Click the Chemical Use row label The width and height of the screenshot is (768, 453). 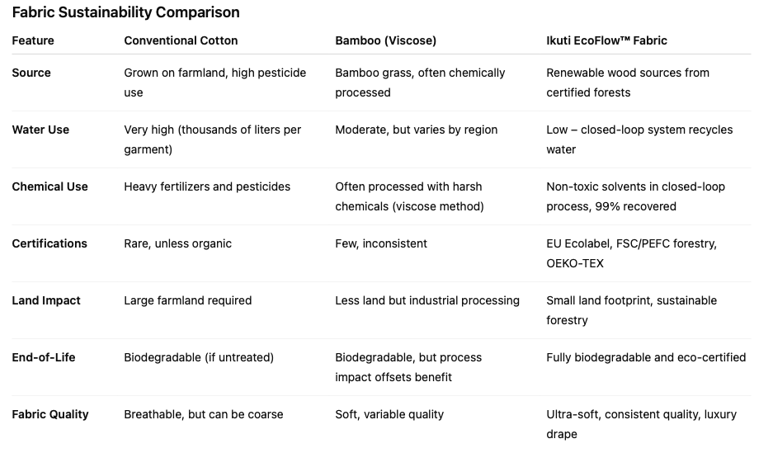click(x=50, y=187)
